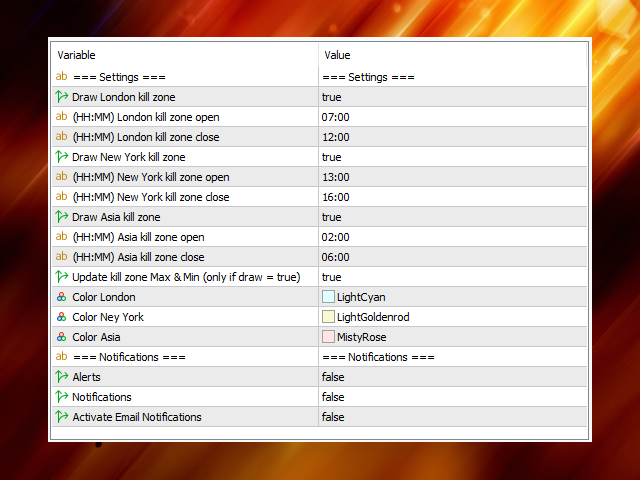Toggle the Draw Asia kill zone true value

(331, 217)
